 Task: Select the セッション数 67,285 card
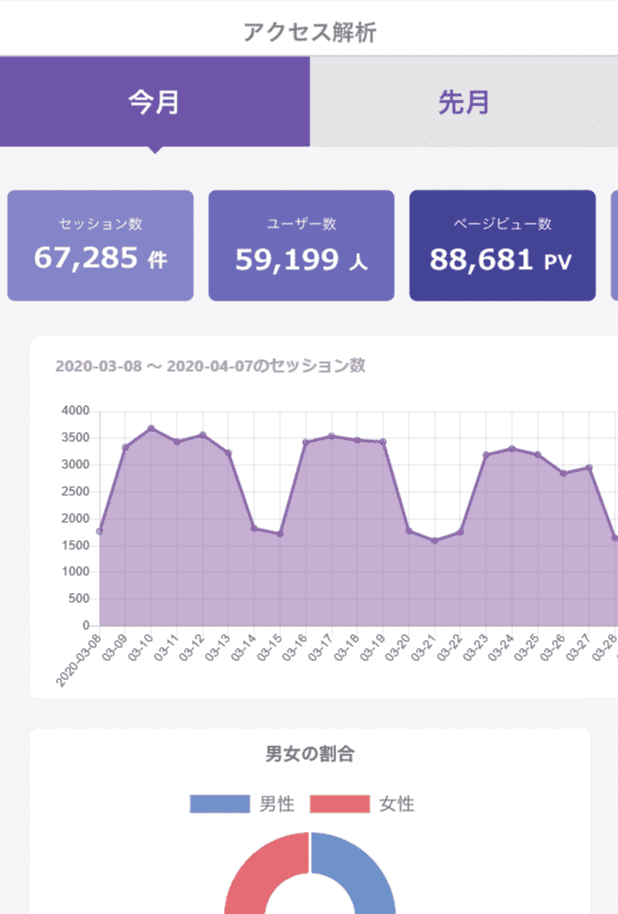pyautogui.click(x=100, y=246)
